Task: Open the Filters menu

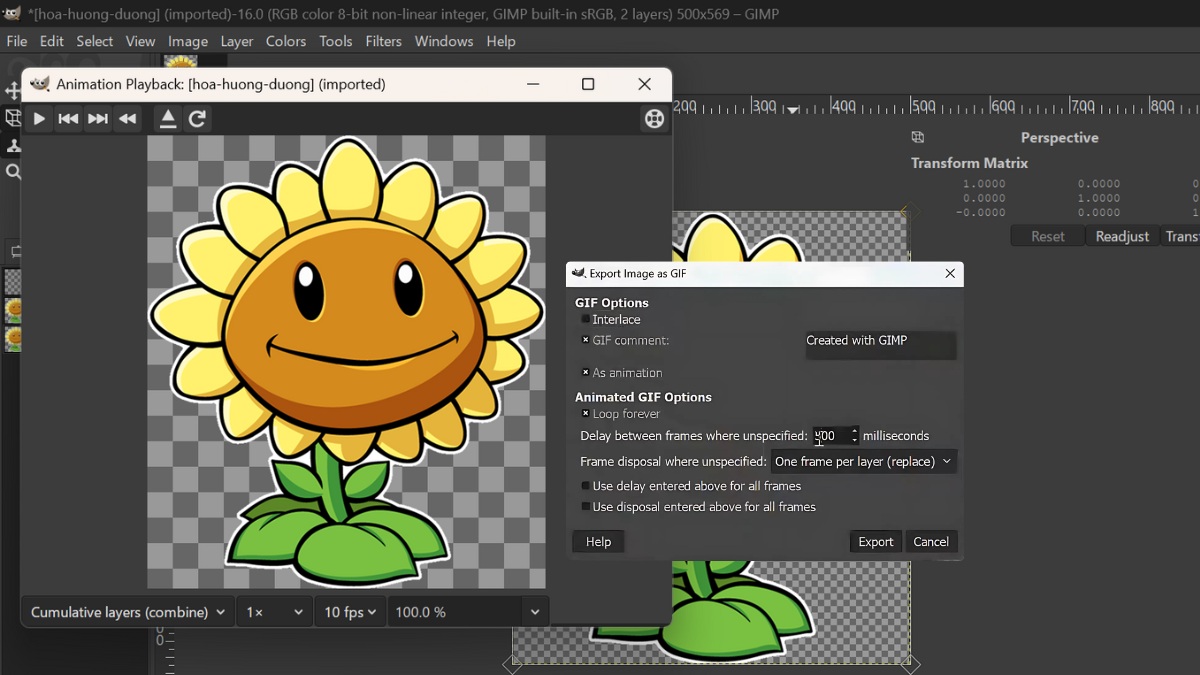Action: [384, 42]
